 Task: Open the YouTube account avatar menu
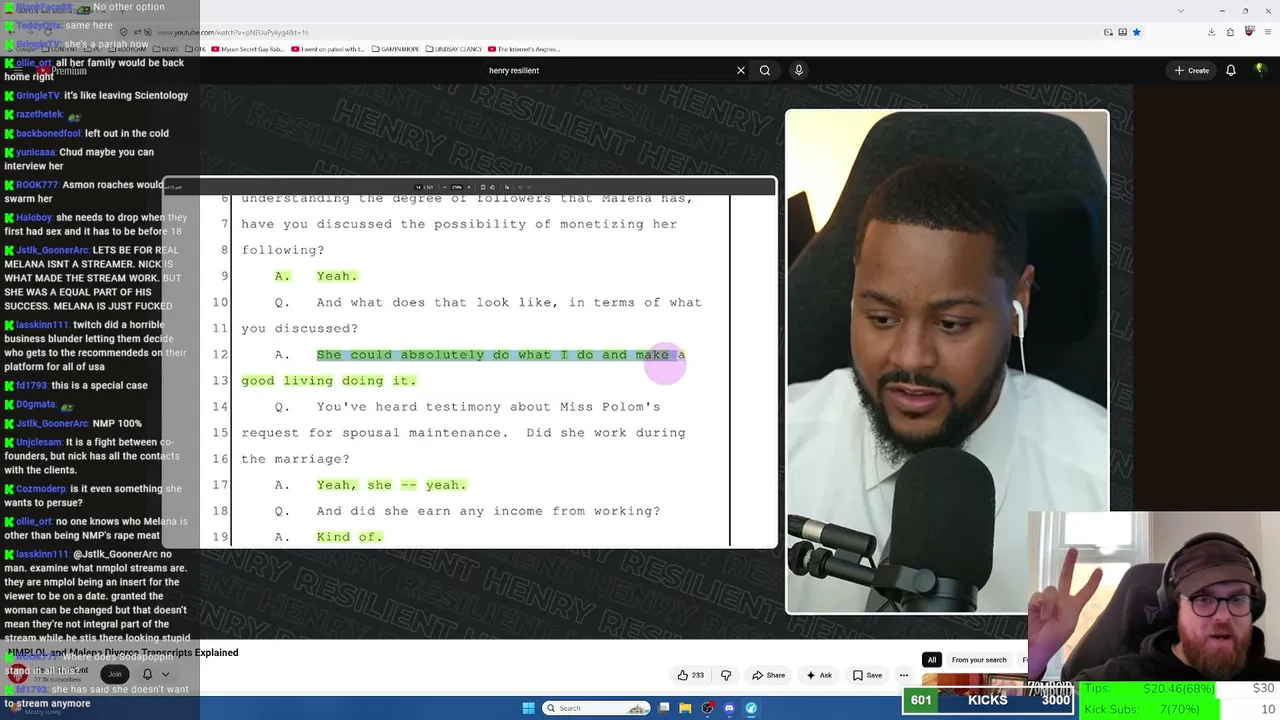pos(1261,70)
